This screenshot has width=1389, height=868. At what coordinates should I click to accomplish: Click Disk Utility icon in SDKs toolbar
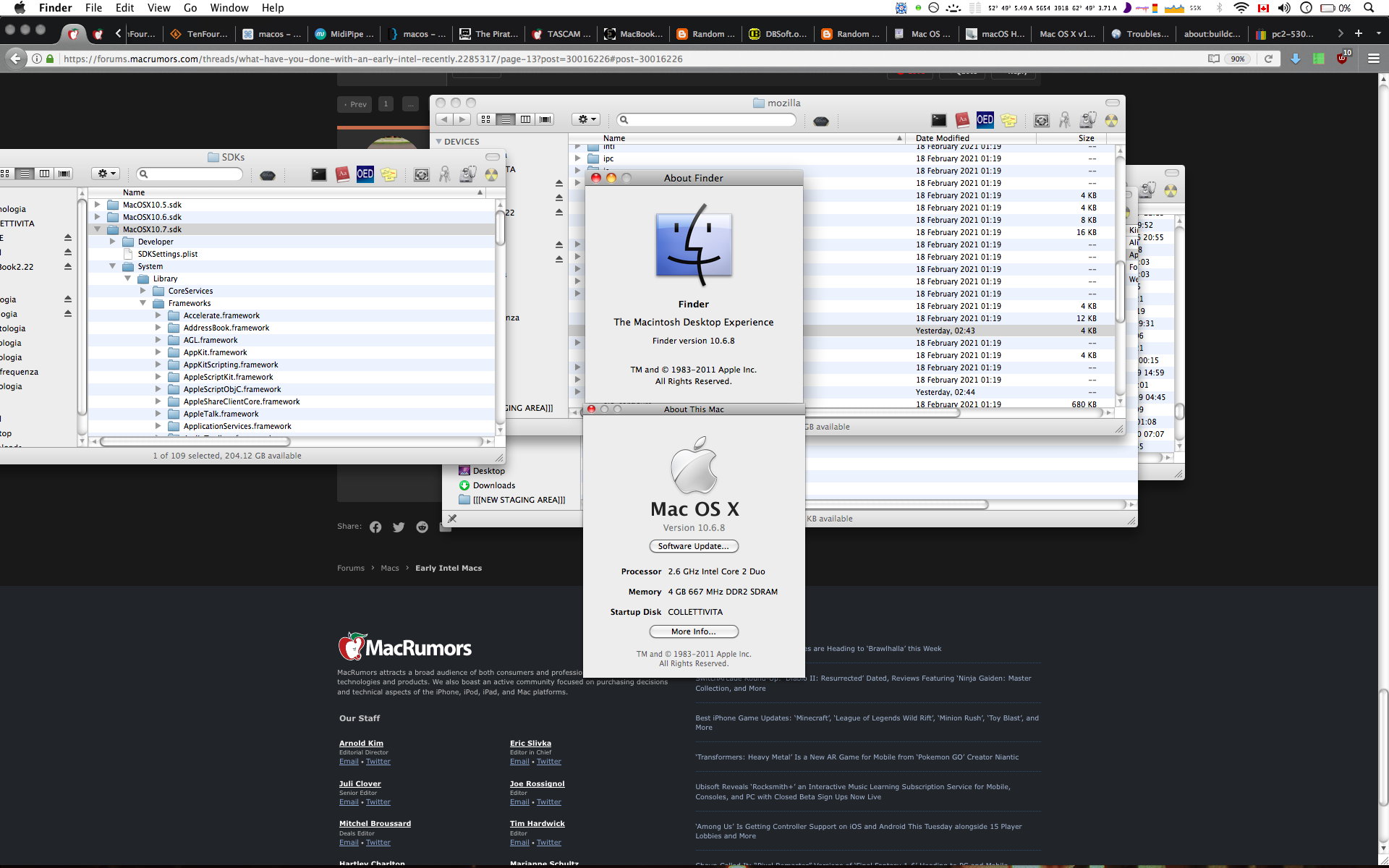coord(467,174)
